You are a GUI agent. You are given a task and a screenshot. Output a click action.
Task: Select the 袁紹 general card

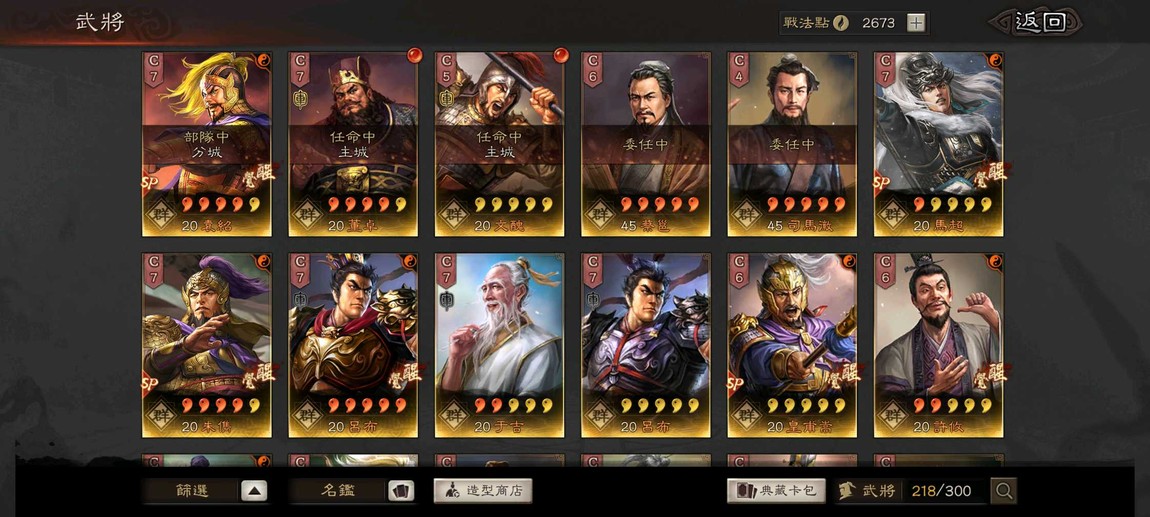click(x=207, y=144)
